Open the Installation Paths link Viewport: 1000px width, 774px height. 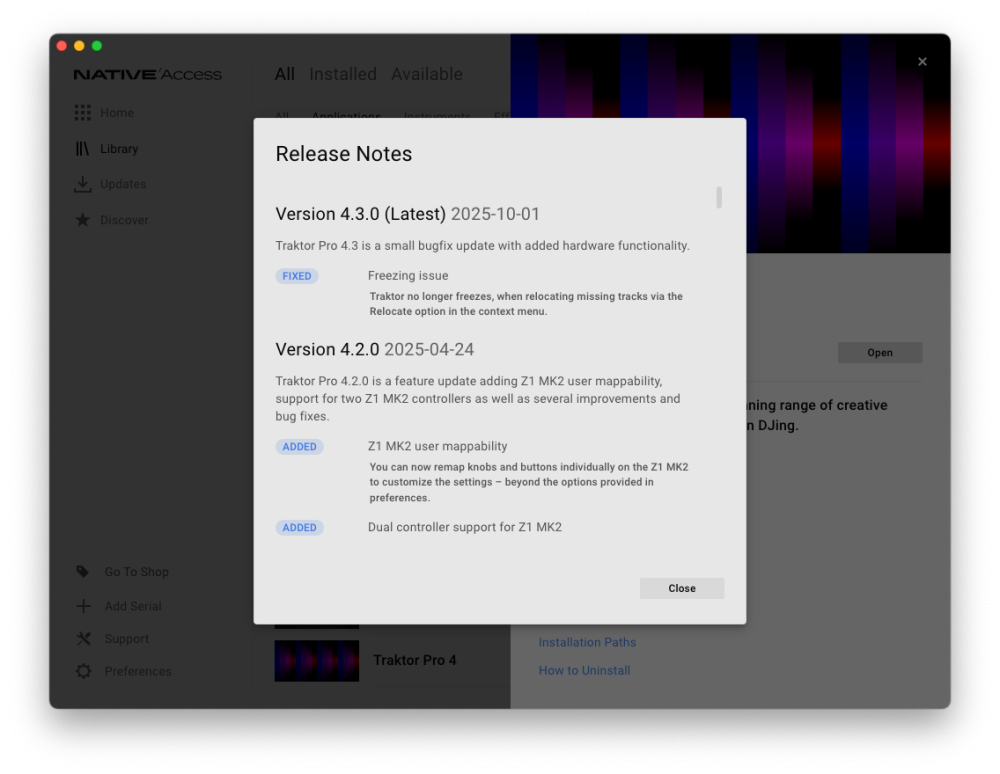point(587,642)
